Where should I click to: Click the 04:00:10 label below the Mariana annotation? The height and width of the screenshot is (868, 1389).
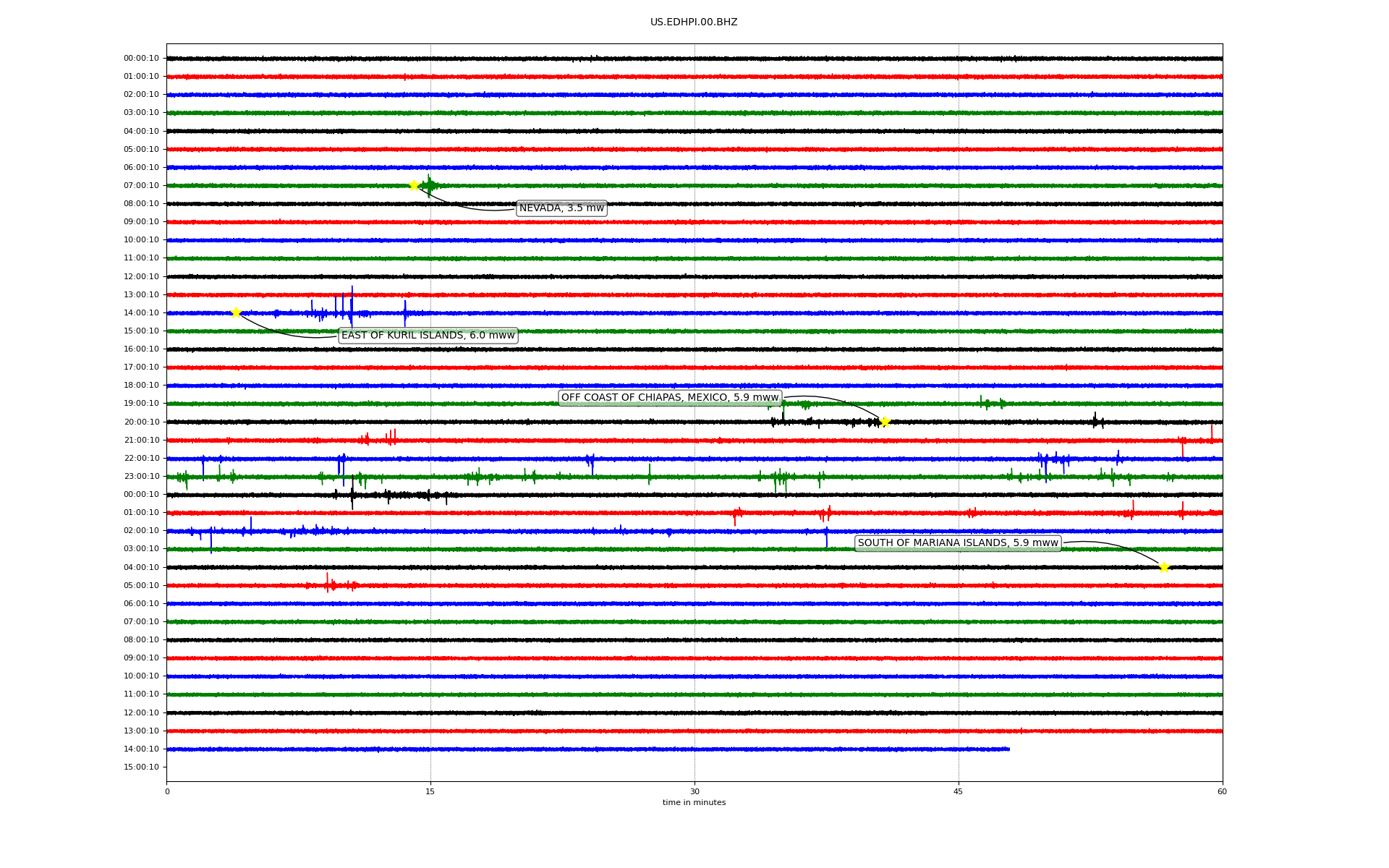point(141,568)
